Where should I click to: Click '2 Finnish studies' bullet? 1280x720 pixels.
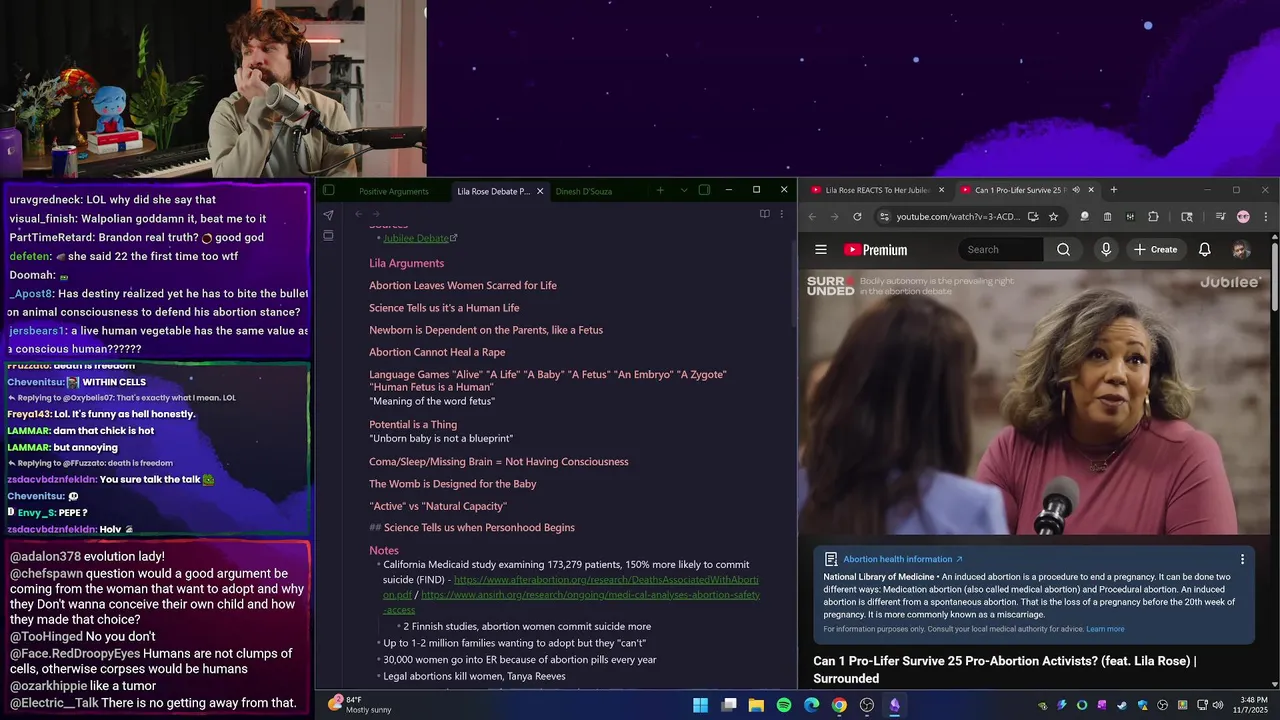(x=527, y=626)
